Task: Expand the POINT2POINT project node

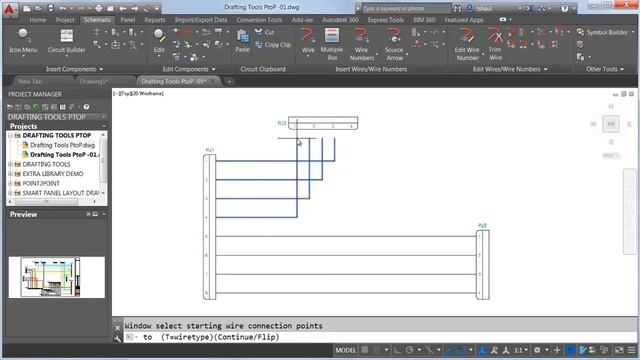Action: coord(10,183)
